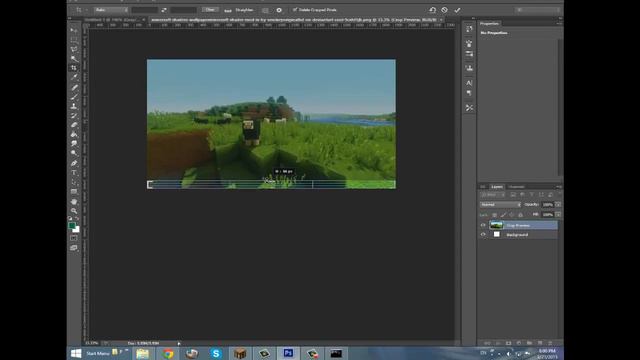Open crop overlay grid options
Screen dimensions: 640x360
pos(265,10)
